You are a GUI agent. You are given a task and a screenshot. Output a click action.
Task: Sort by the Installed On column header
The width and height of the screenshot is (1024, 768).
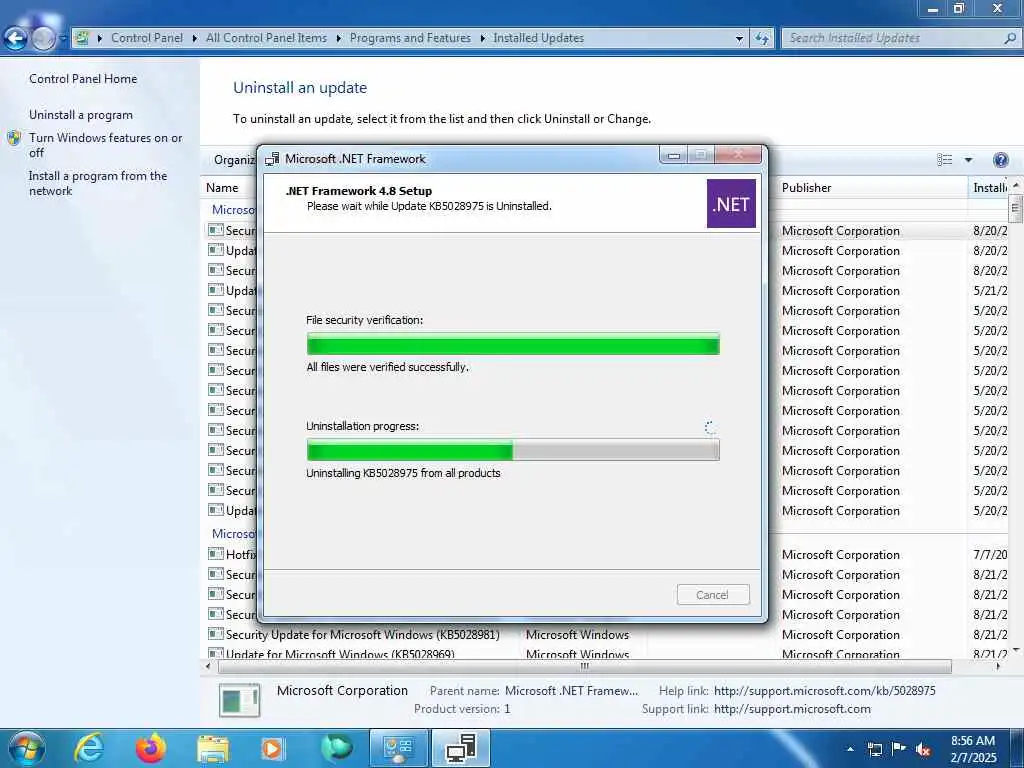tap(989, 187)
